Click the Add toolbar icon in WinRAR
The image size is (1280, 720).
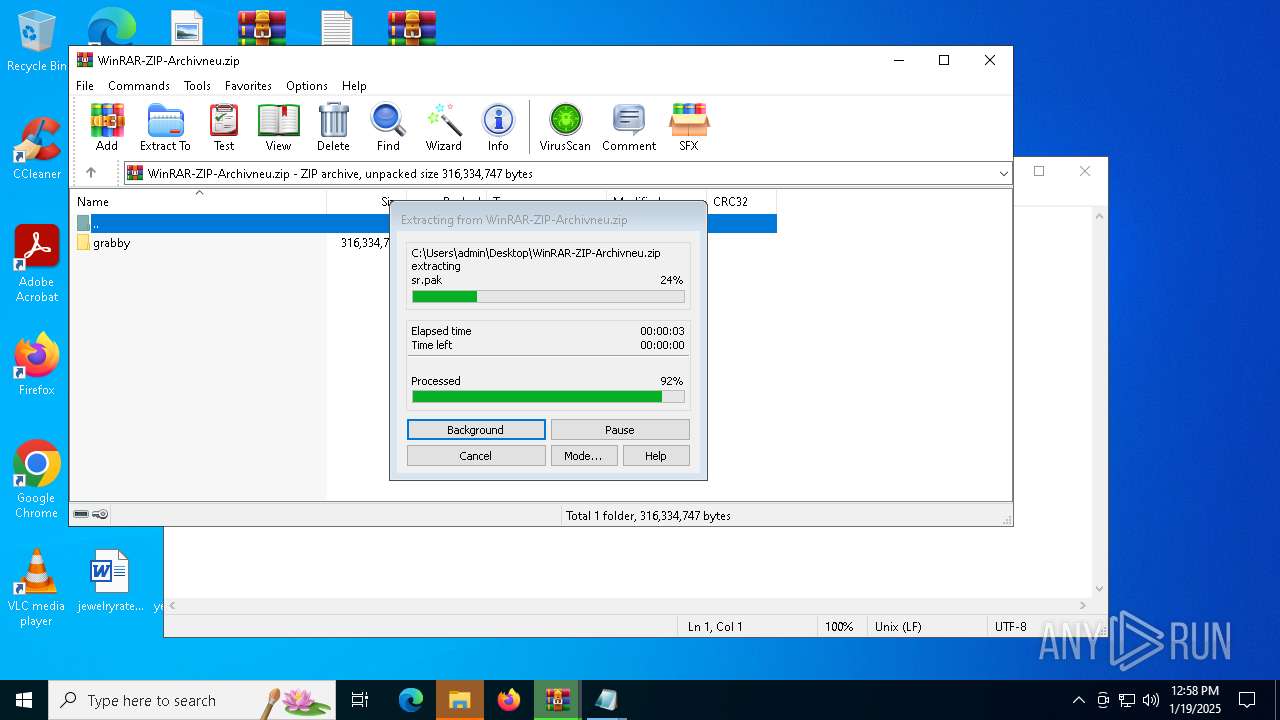pos(107,127)
